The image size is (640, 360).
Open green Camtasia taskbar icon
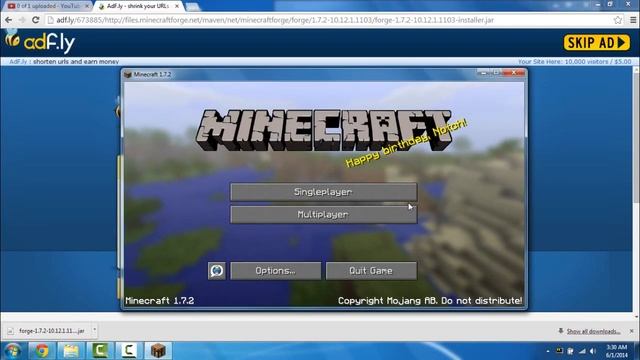coord(100,351)
